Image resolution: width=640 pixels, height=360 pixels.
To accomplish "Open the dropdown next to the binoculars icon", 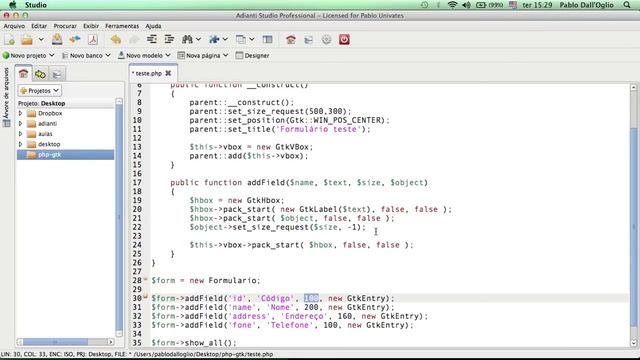I will (x=198, y=40).
